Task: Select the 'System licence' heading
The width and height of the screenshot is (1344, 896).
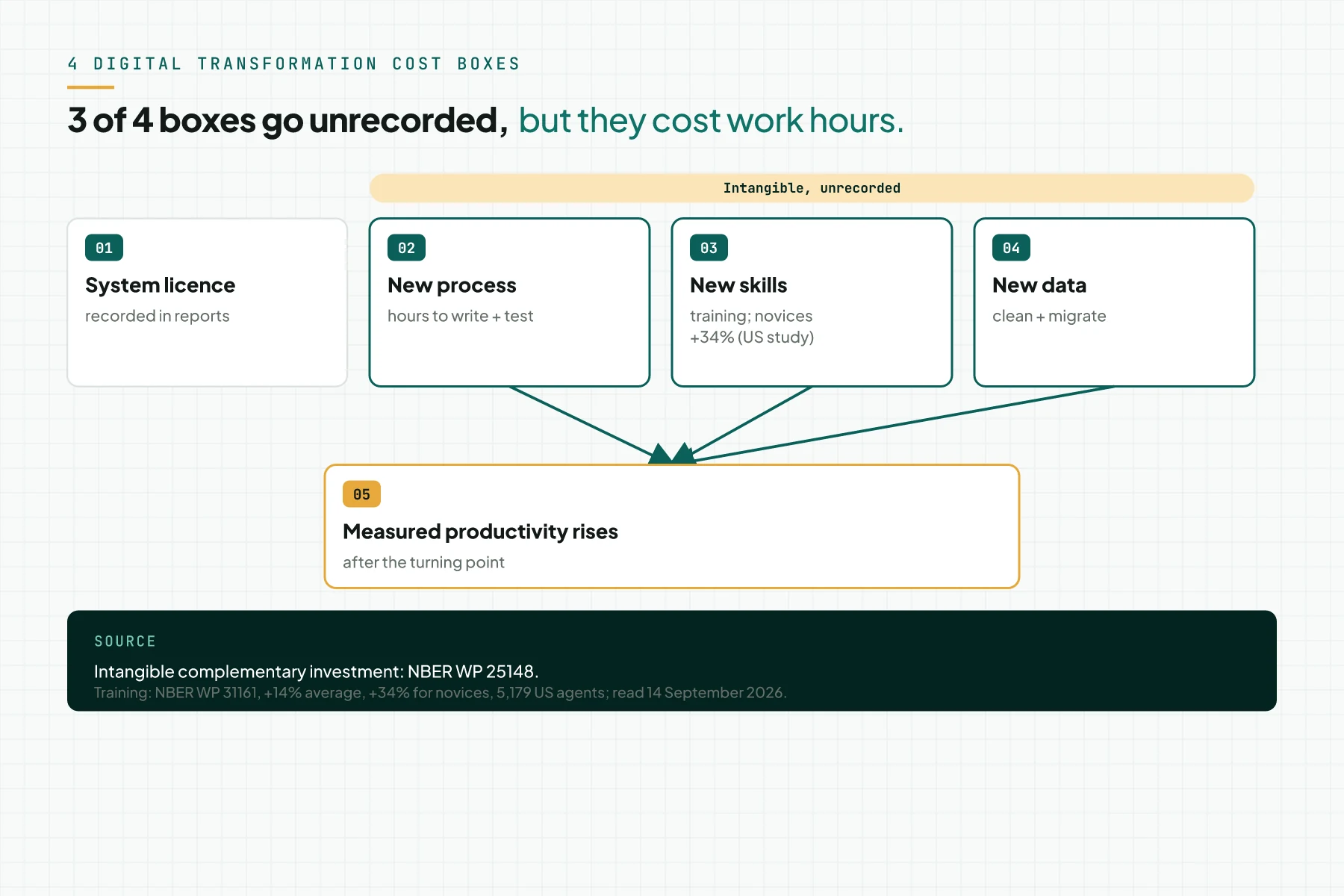Action: 160,285
